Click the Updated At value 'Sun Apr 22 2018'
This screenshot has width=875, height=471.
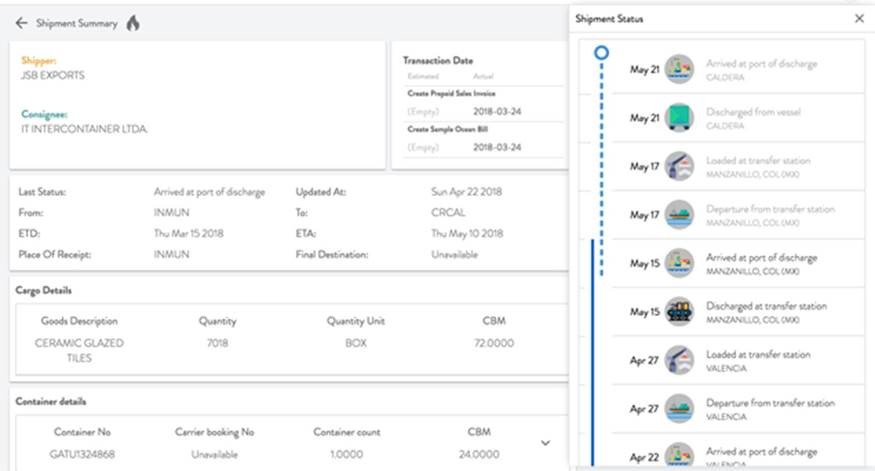[467, 192]
